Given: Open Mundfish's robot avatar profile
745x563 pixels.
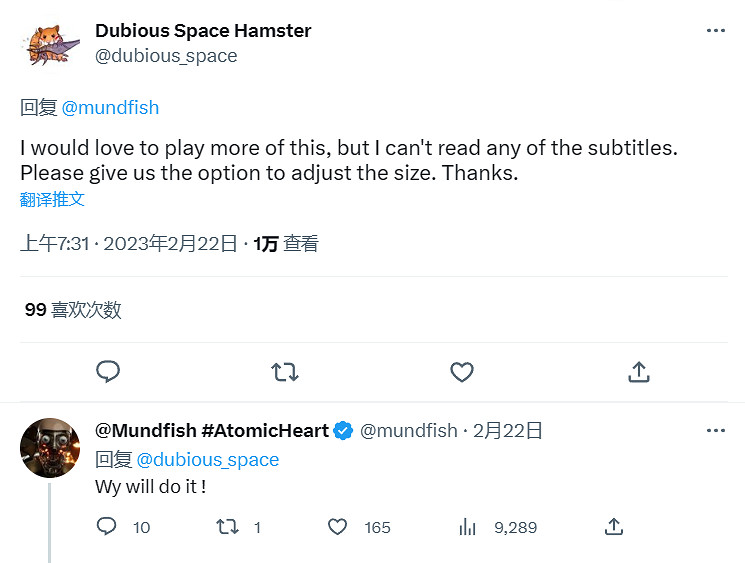Looking at the screenshot, I should coord(50,447).
